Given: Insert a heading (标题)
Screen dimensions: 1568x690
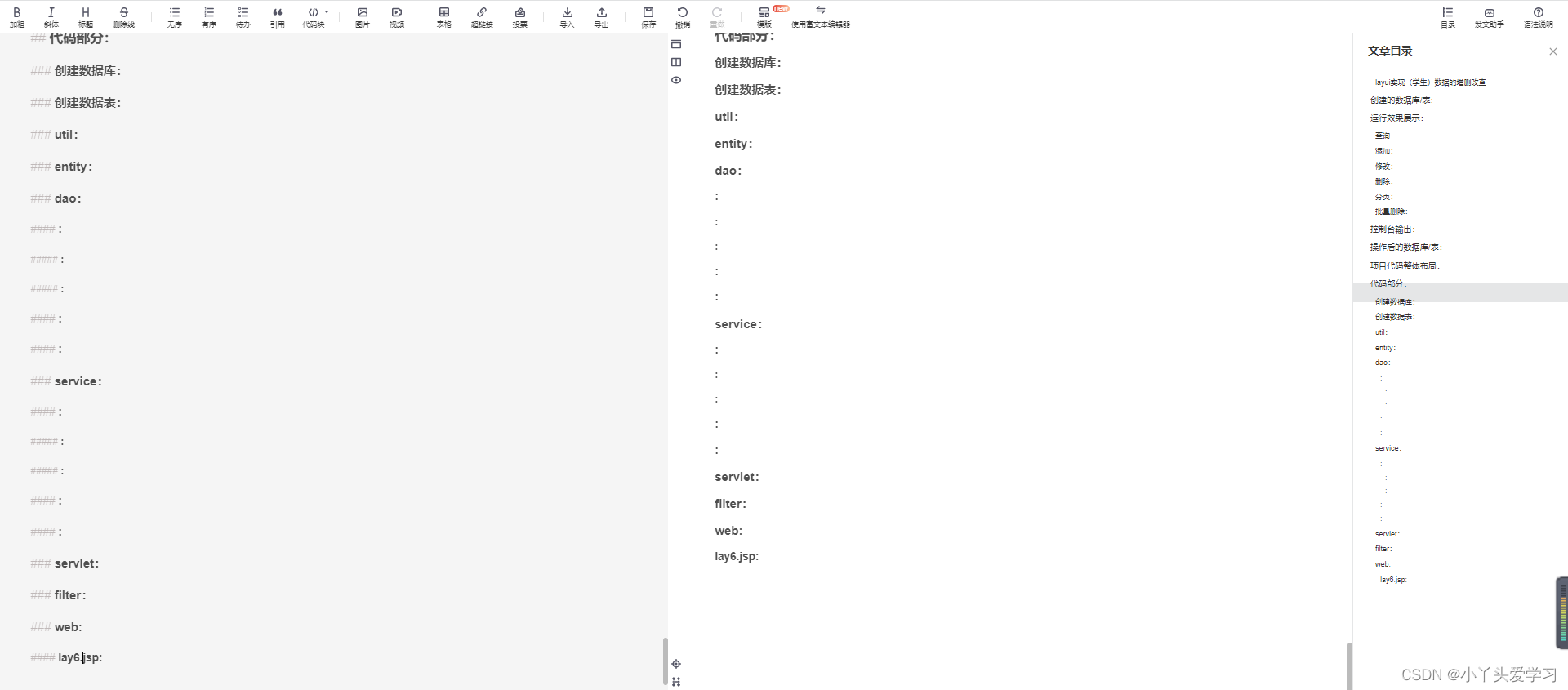Looking at the screenshot, I should pos(86,17).
